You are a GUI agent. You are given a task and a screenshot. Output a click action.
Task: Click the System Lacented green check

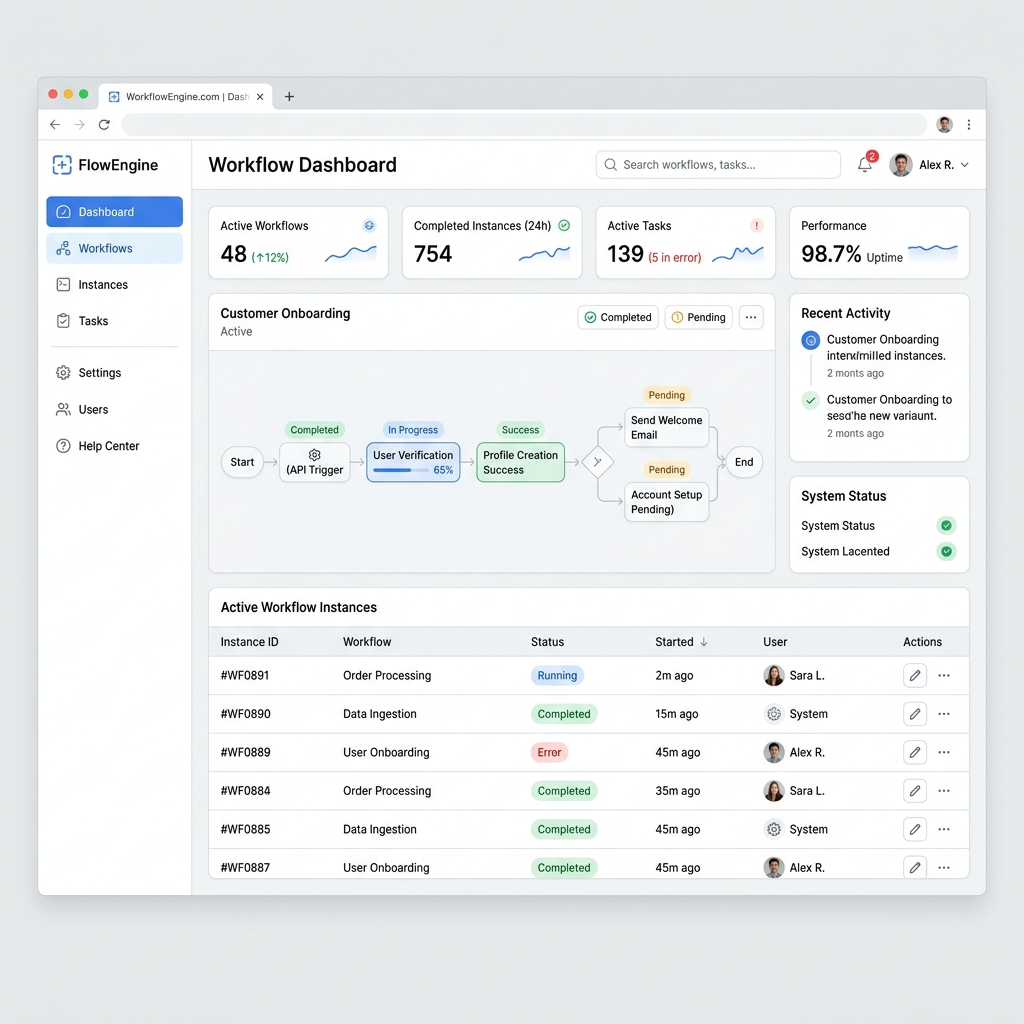(946, 551)
